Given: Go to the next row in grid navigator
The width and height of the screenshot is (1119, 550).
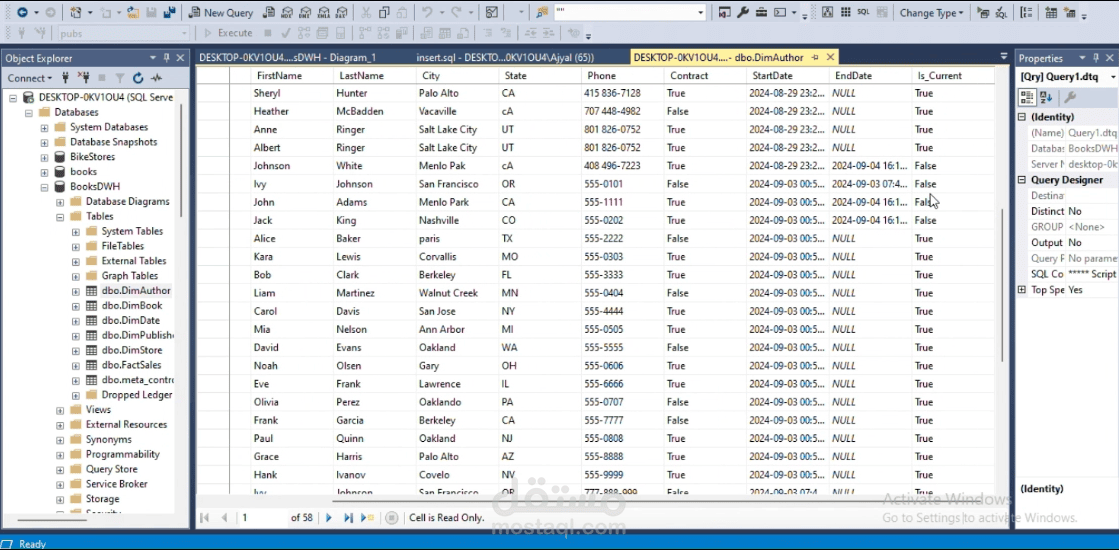Looking at the screenshot, I should click(328, 518).
